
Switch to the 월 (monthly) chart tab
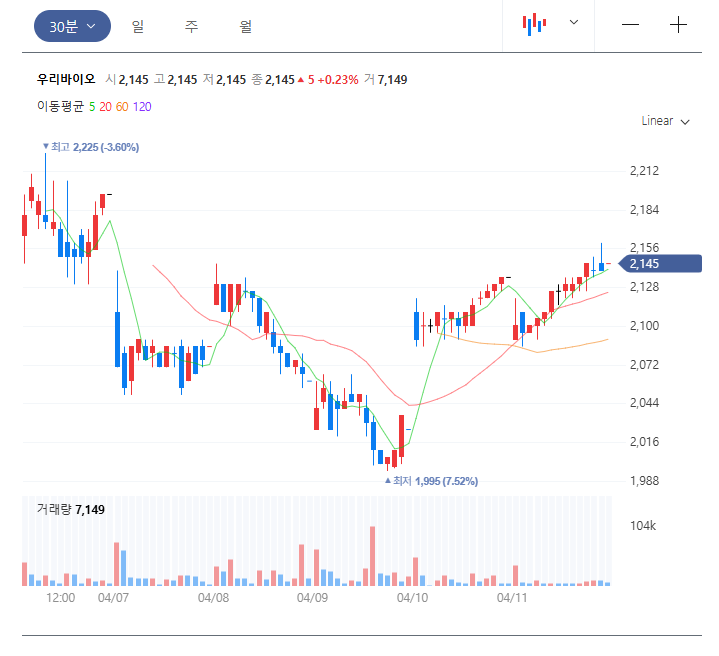tap(245, 26)
